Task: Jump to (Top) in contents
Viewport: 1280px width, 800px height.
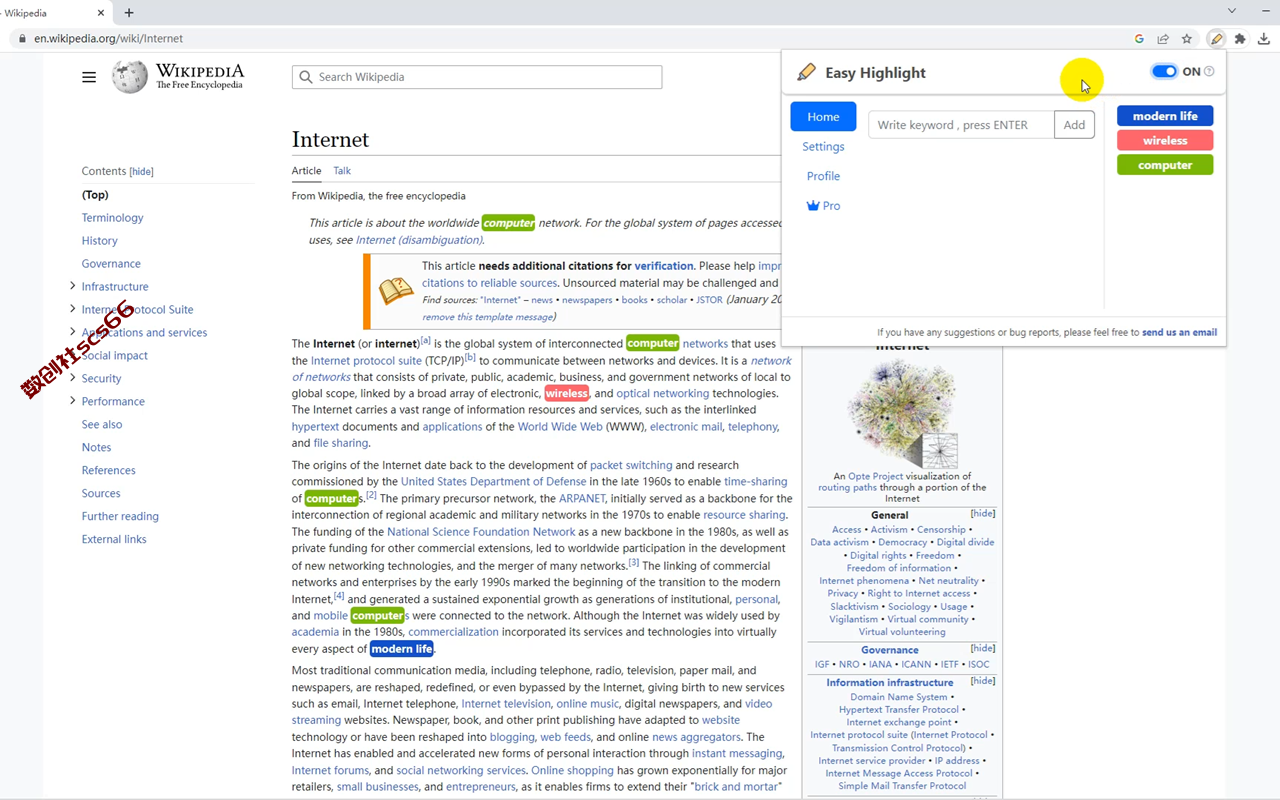Action: pos(95,195)
